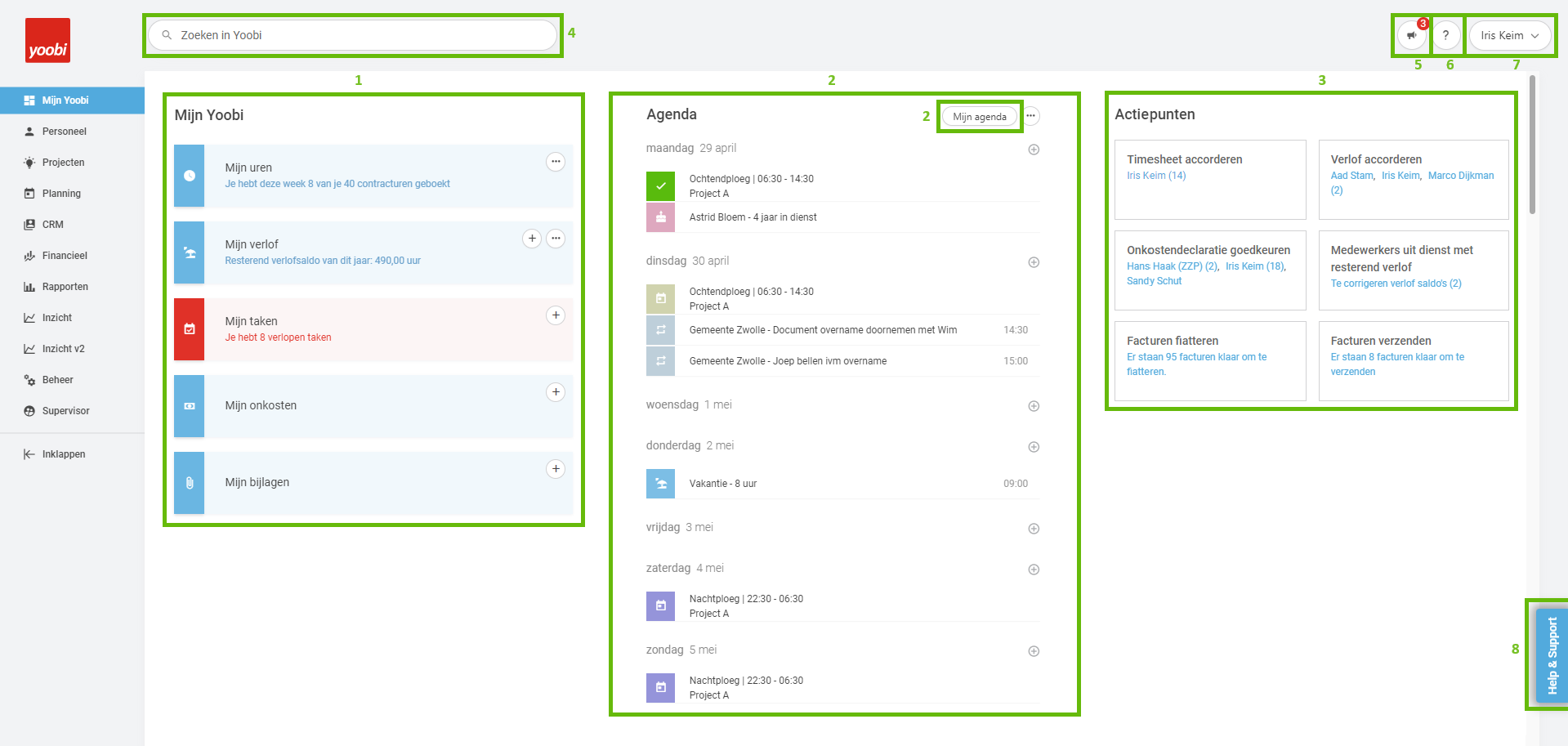1568x746 pixels.
Task: Open Joep bellen ivm overname entry
Action: pyautogui.click(x=842, y=361)
